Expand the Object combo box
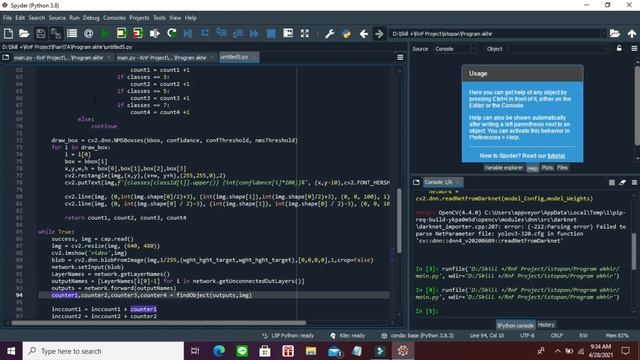 click(x=607, y=49)
